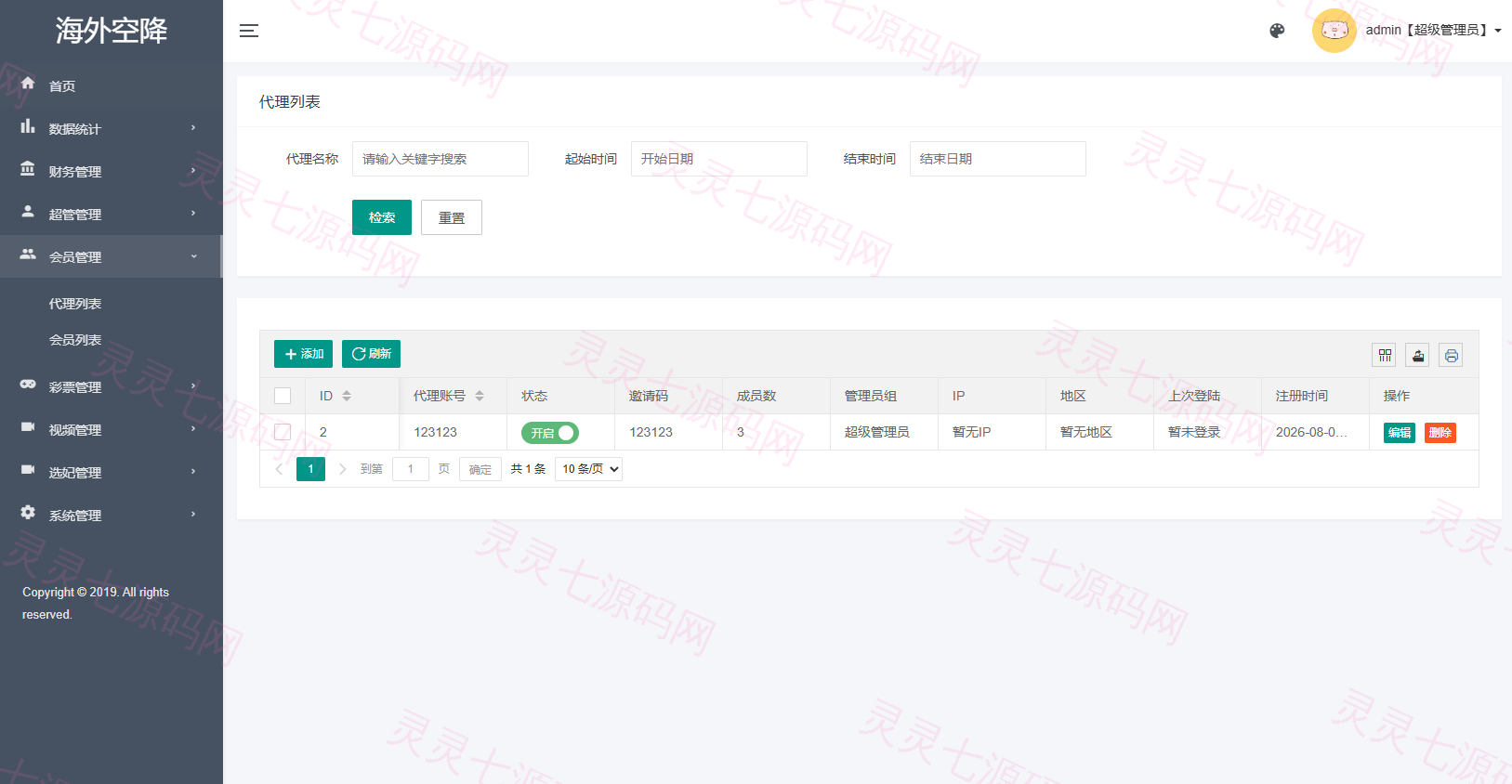
Task: Click the 选妃管理 camera icon
Action: [x=28, y=470]
